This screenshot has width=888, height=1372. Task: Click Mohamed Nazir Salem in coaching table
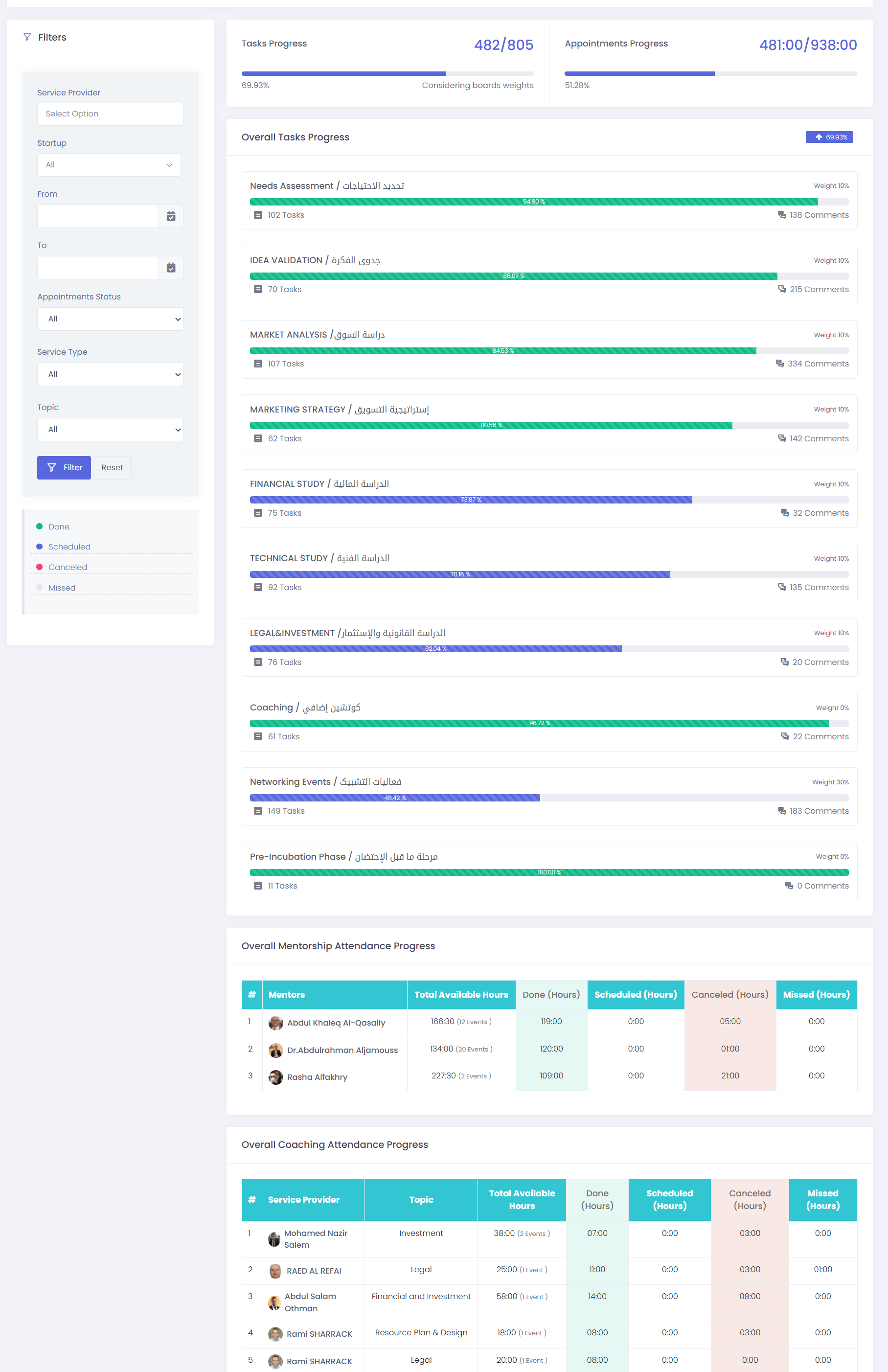[316, 1239]
